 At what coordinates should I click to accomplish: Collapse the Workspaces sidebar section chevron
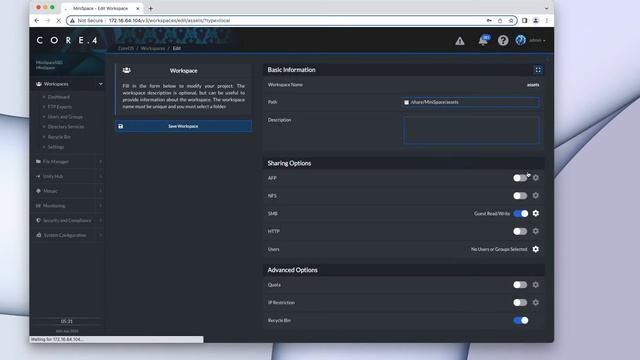pos(100,84)
